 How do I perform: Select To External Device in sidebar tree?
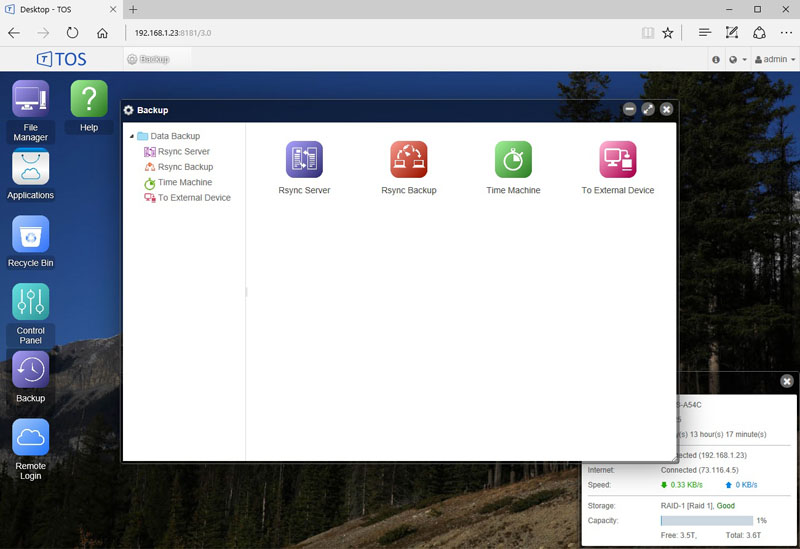point(193,198)
